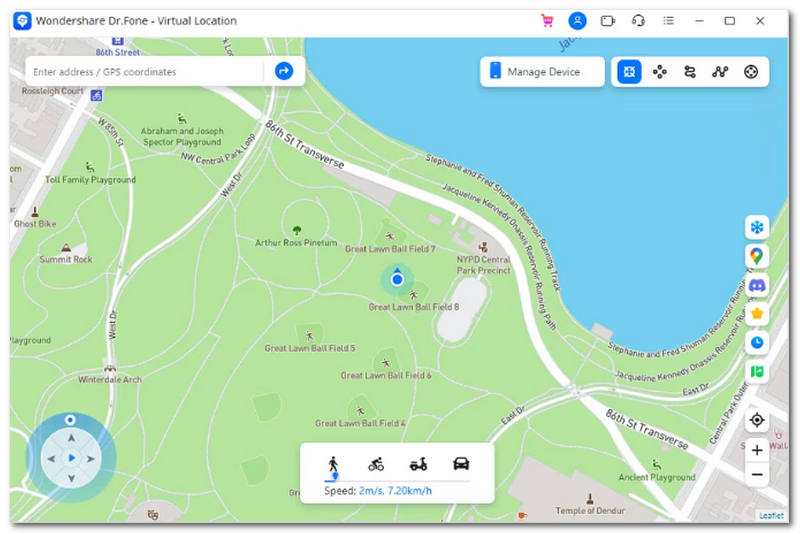Click the joystick direction ring handle
Screen dimensions: 800x534
70,420
